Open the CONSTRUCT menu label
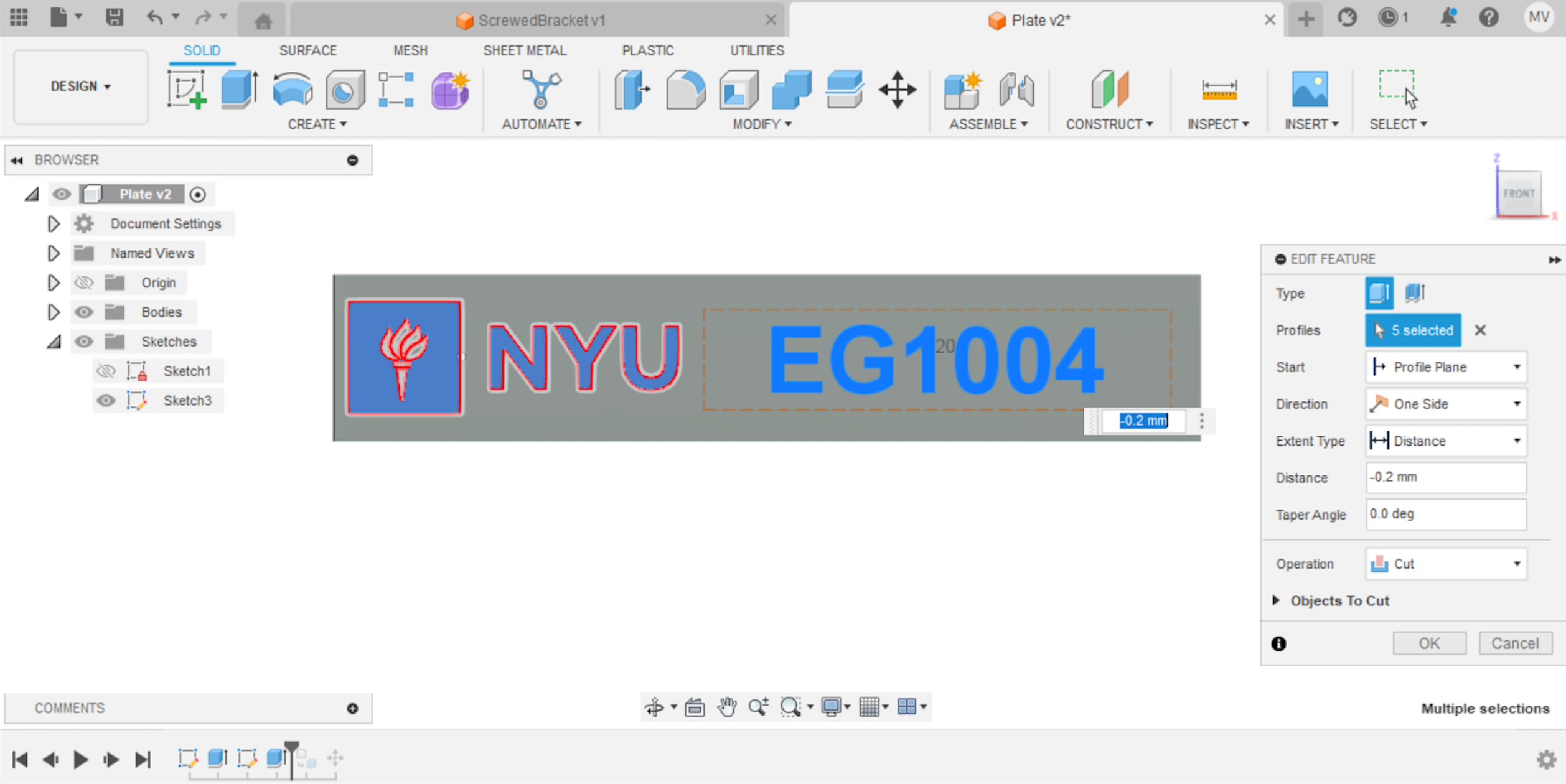 pos(1109,124)
